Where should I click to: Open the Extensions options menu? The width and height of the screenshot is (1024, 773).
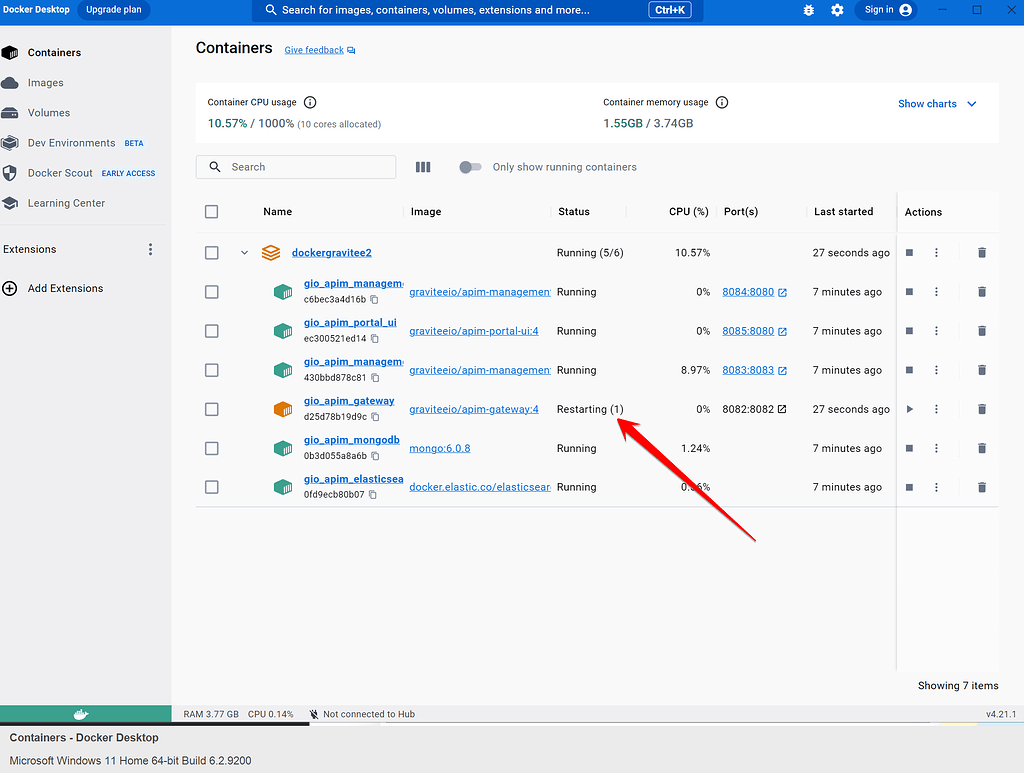click(x=151, y=248)
